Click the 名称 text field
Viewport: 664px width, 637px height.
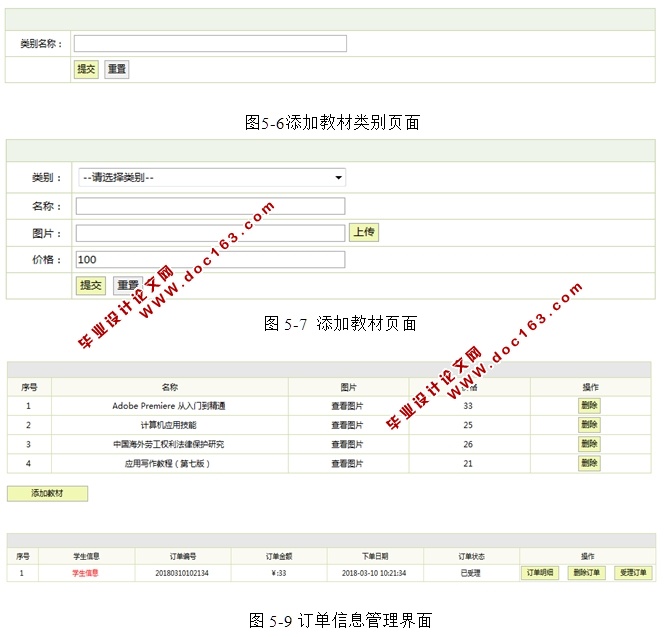tap(210, 206)
